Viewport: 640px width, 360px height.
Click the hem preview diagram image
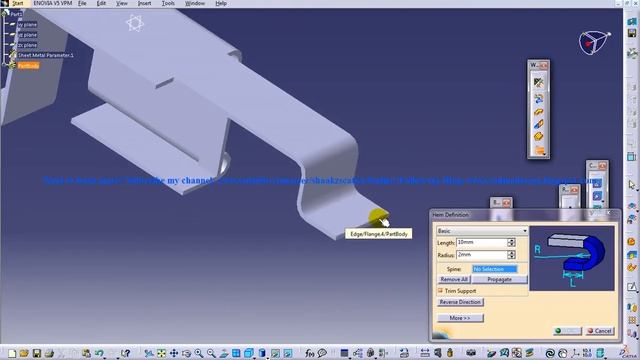coord(572,258)
